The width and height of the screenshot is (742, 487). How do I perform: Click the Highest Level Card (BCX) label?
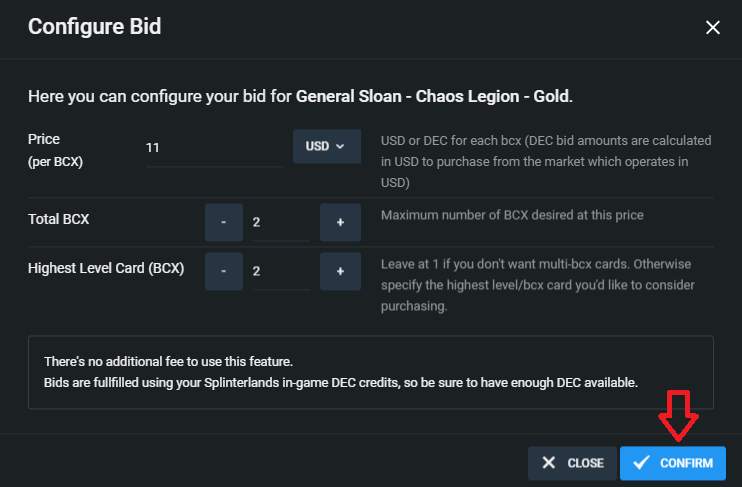106,268
